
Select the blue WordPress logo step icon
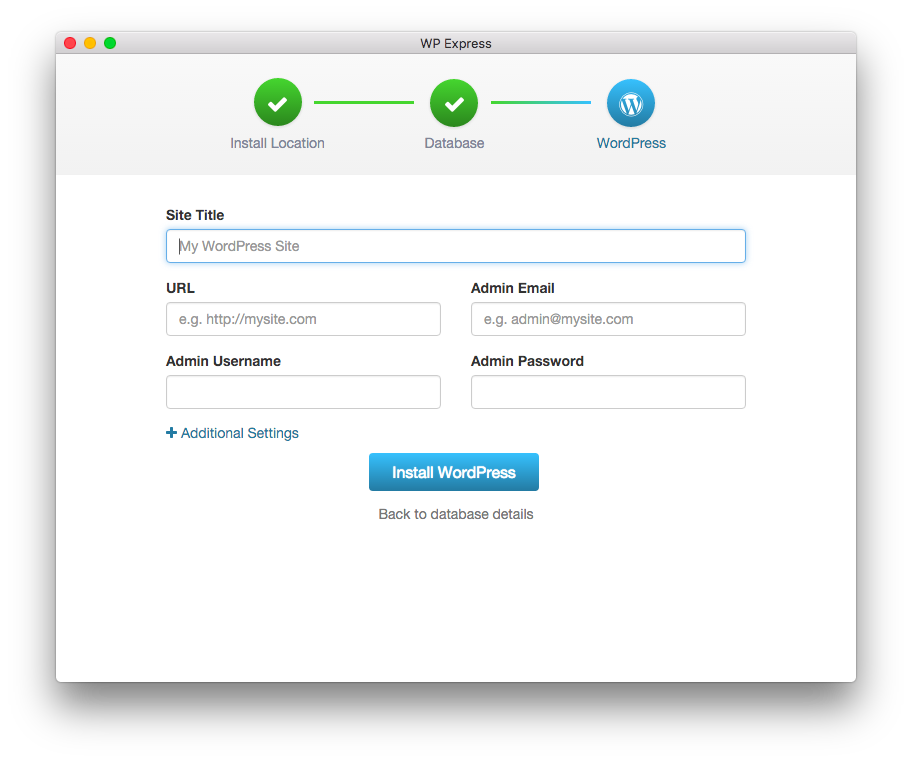[631, 103]
